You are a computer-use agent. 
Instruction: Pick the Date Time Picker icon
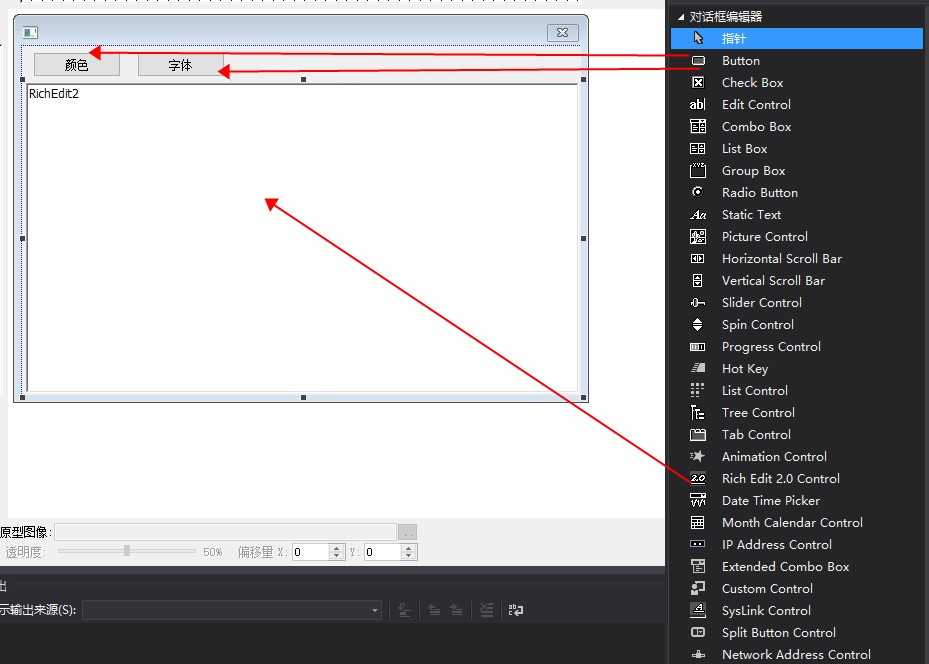click(698, 501)
